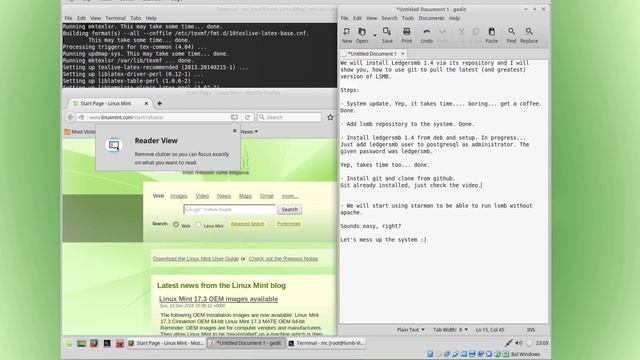Open Linux Mint 17.3 OEM images available headline
640x360 pixels.
(x=218, y=299)
